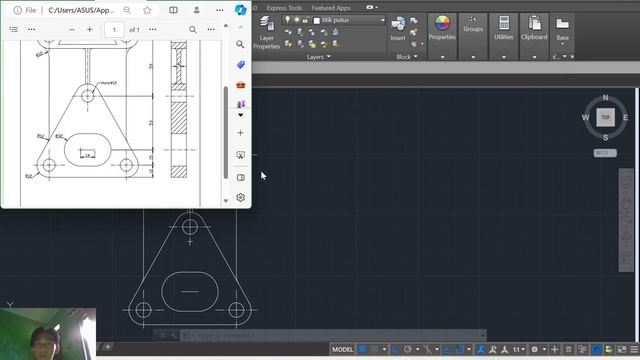Toggle snap mode in status bar

pos(375,349)
